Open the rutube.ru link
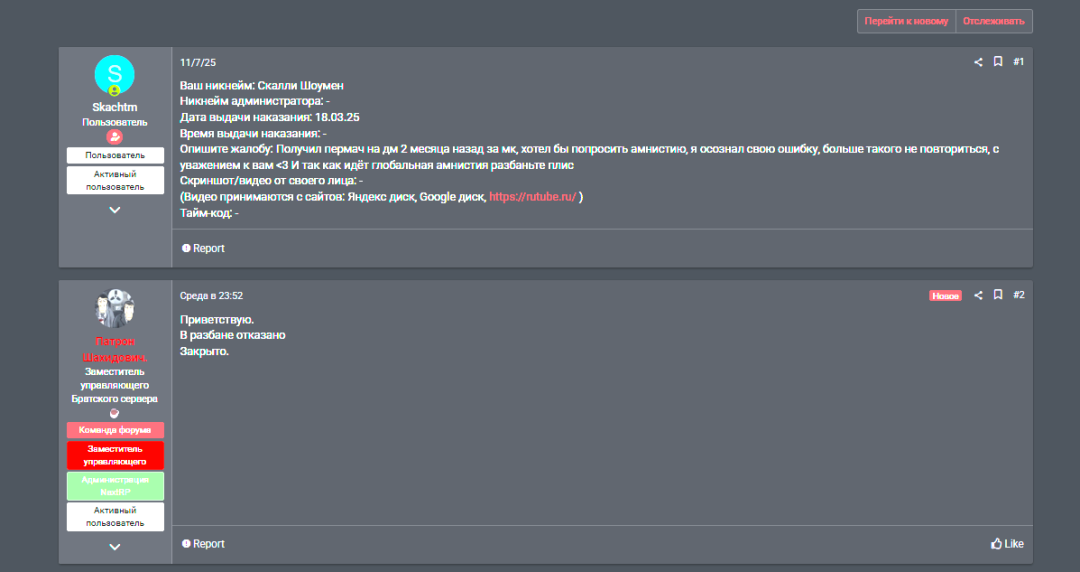1080x572 pixels. pos(532,197)
